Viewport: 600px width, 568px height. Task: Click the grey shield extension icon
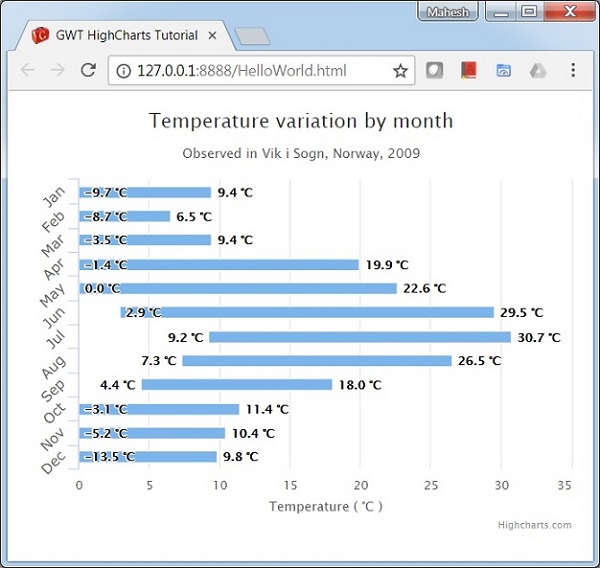click(x=435, y=71)
